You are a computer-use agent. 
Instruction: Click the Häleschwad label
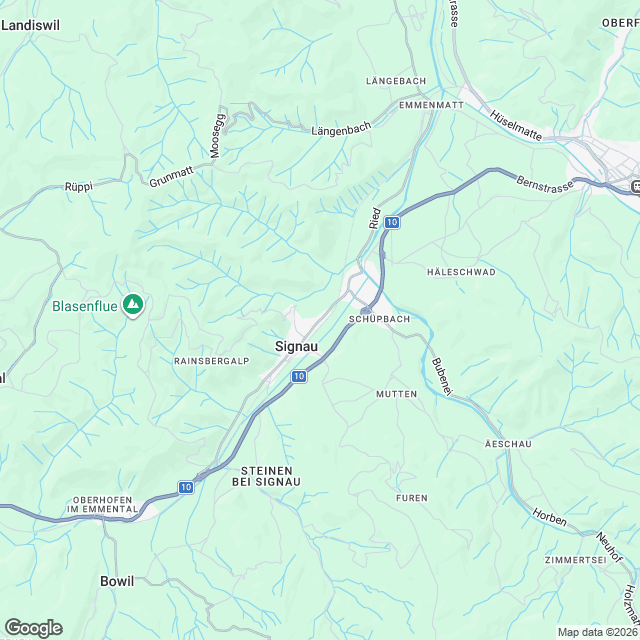pyautogui.click(x=461, y=272)
